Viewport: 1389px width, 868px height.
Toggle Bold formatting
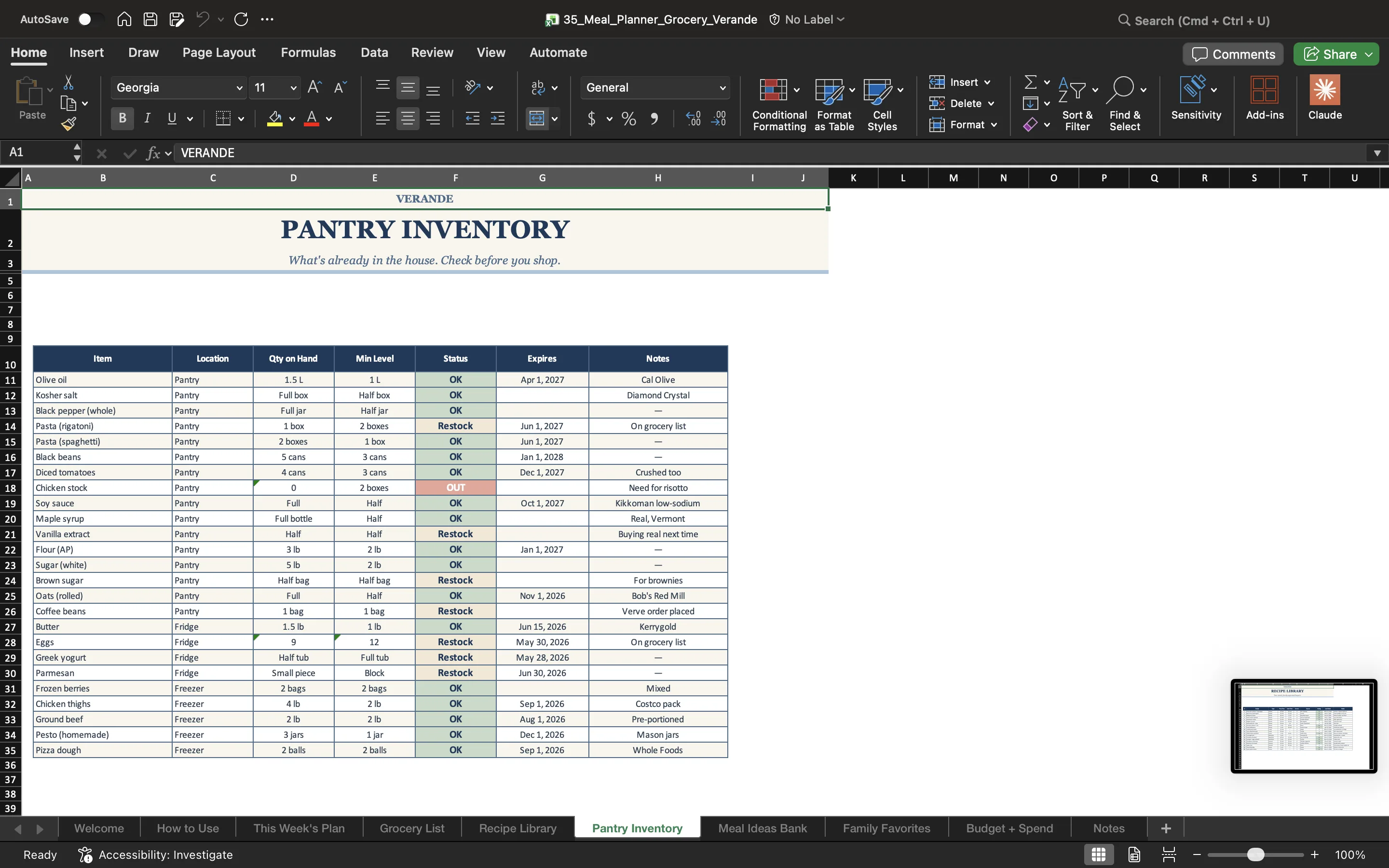(122, 118)
